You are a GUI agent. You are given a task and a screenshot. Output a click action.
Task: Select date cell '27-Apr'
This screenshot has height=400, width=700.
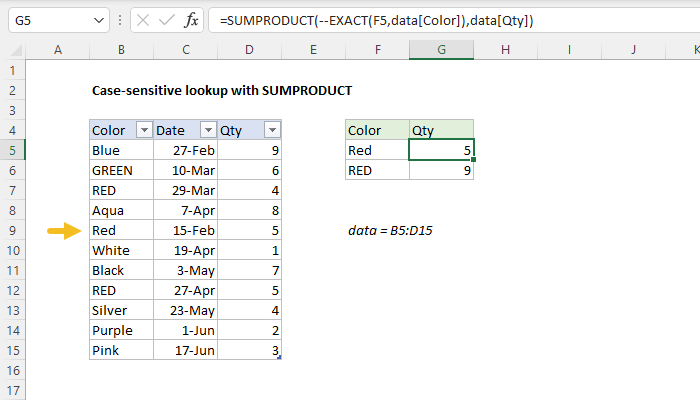click(x=186, y=291)
